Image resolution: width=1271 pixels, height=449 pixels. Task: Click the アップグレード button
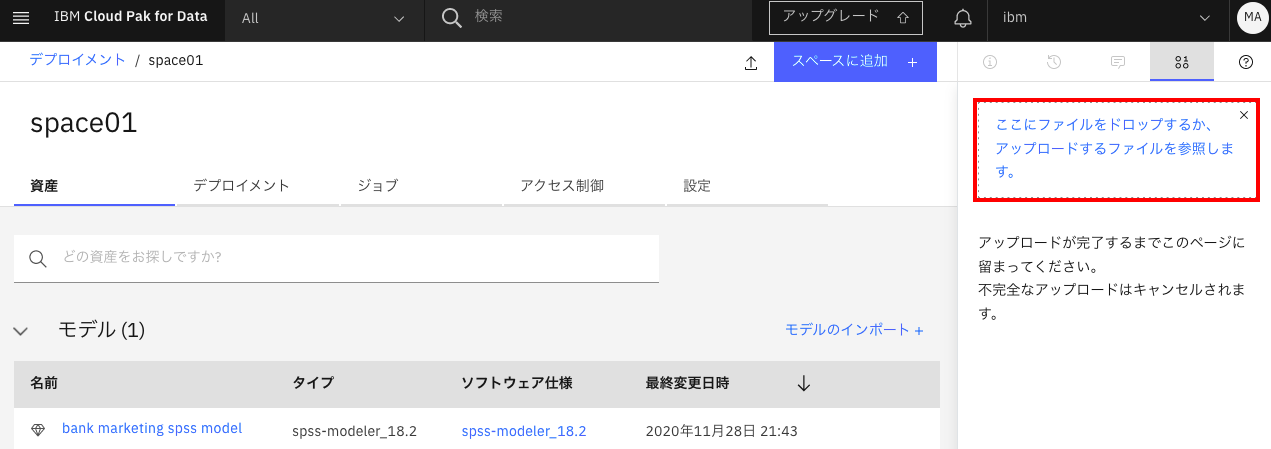pos(845,17)
